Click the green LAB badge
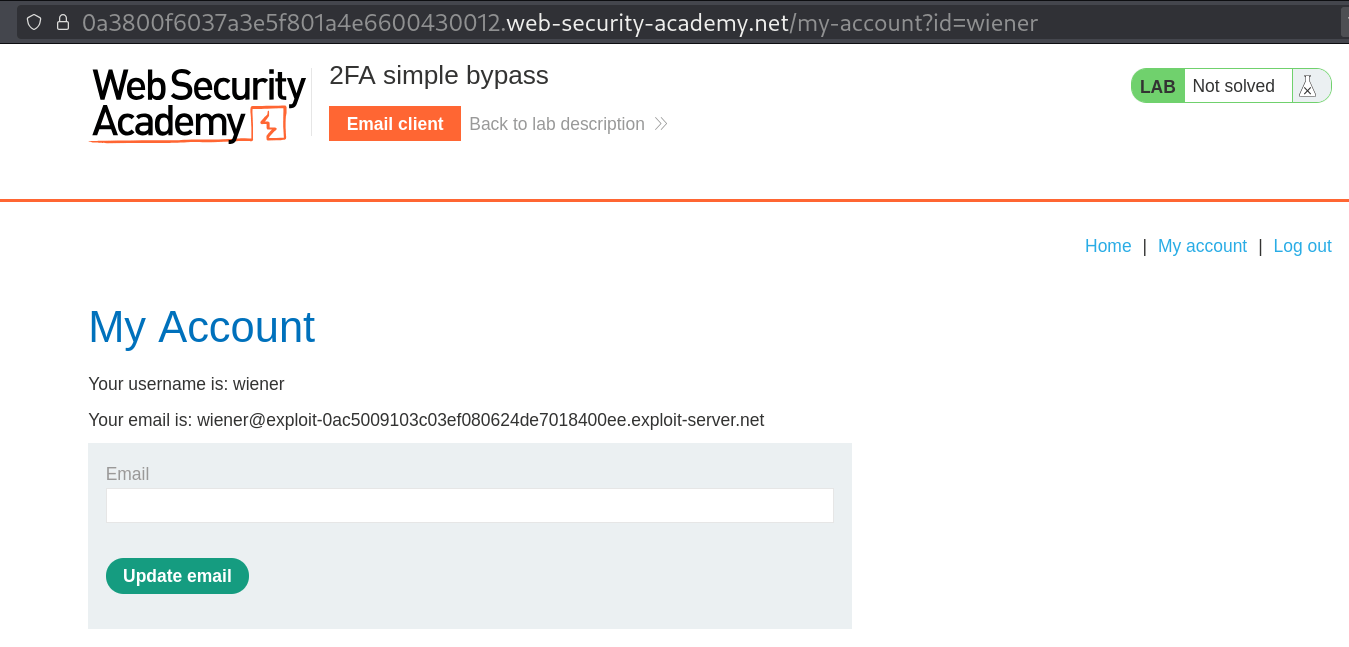 (x=1157, y=85)
